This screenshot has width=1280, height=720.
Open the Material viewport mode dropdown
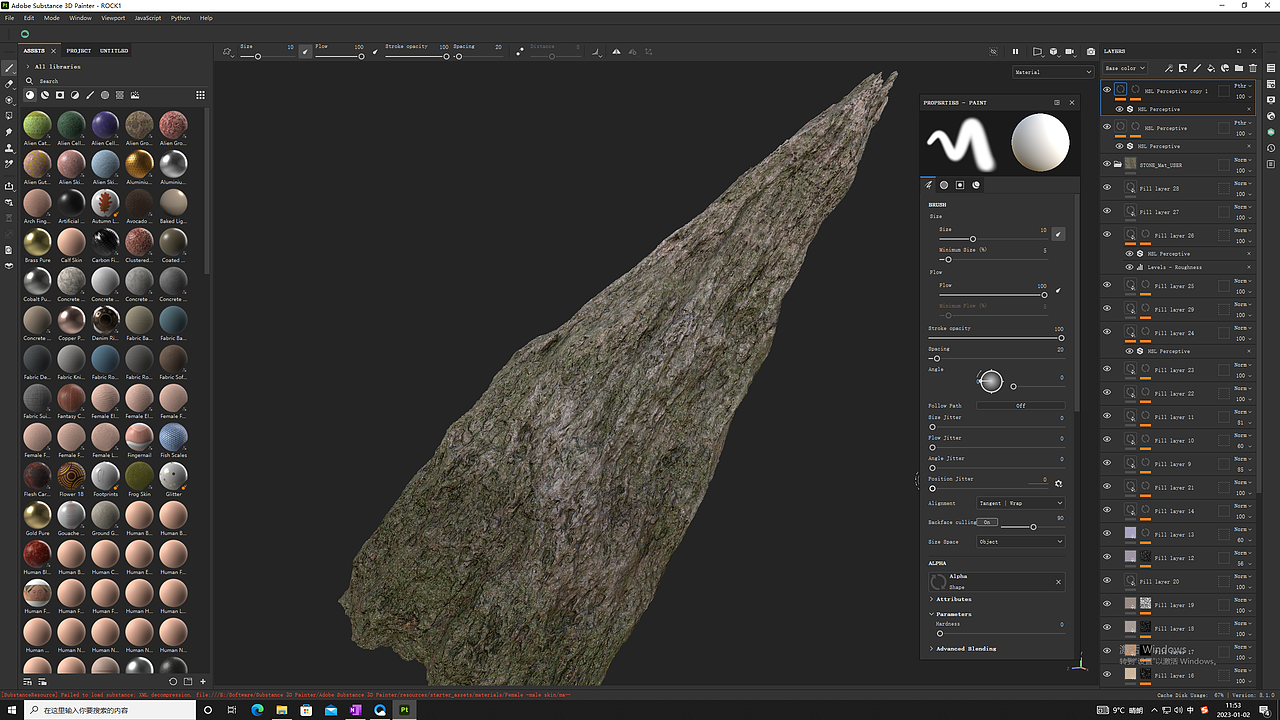(x=1053, y=72)
